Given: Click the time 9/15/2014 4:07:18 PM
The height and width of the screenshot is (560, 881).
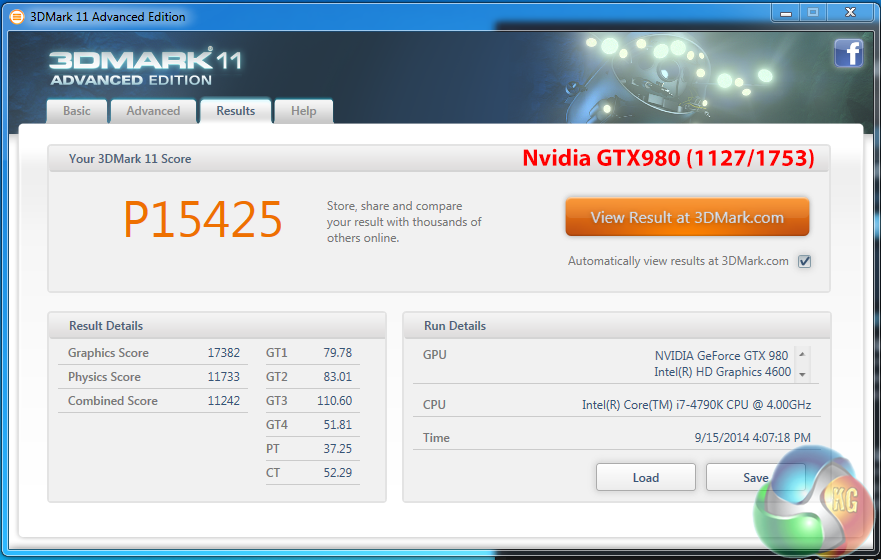Looking at the screenshot, I should pyautogui.click(x=752, y=438).
